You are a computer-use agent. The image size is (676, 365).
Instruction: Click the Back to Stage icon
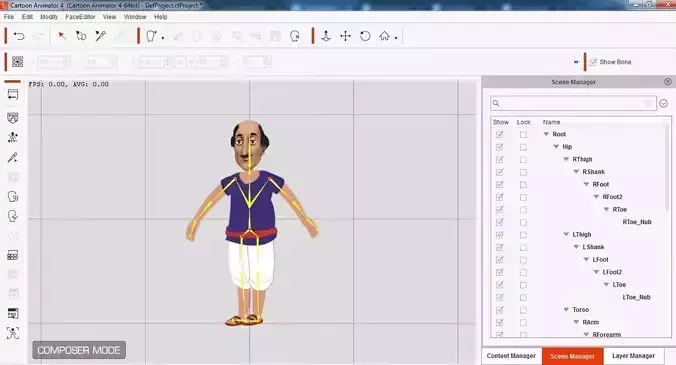coord(13,94)
